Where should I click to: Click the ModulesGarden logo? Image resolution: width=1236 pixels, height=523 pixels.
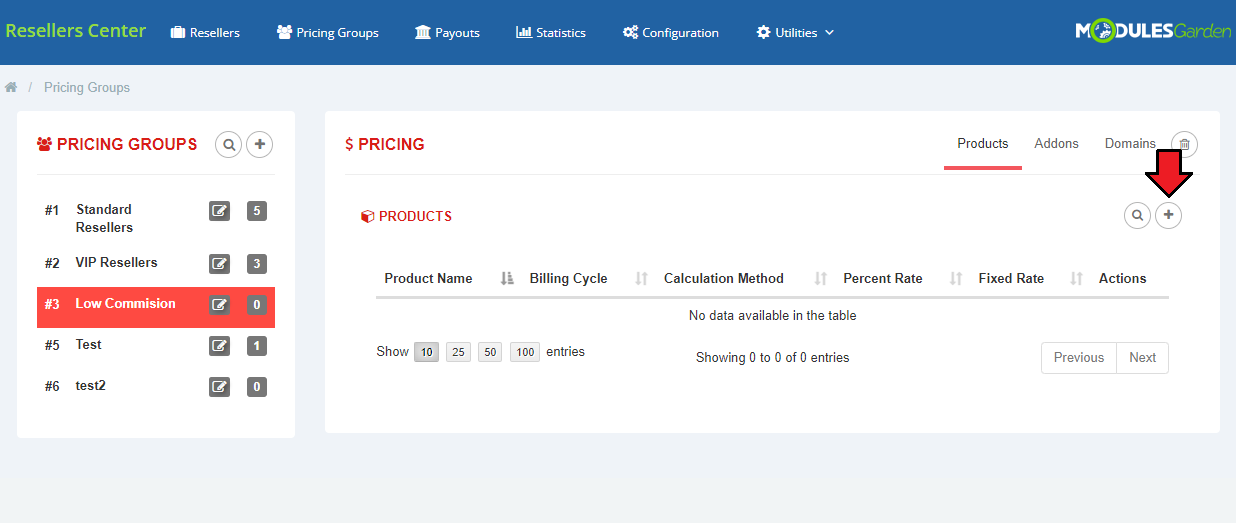tap(1153, 32)
